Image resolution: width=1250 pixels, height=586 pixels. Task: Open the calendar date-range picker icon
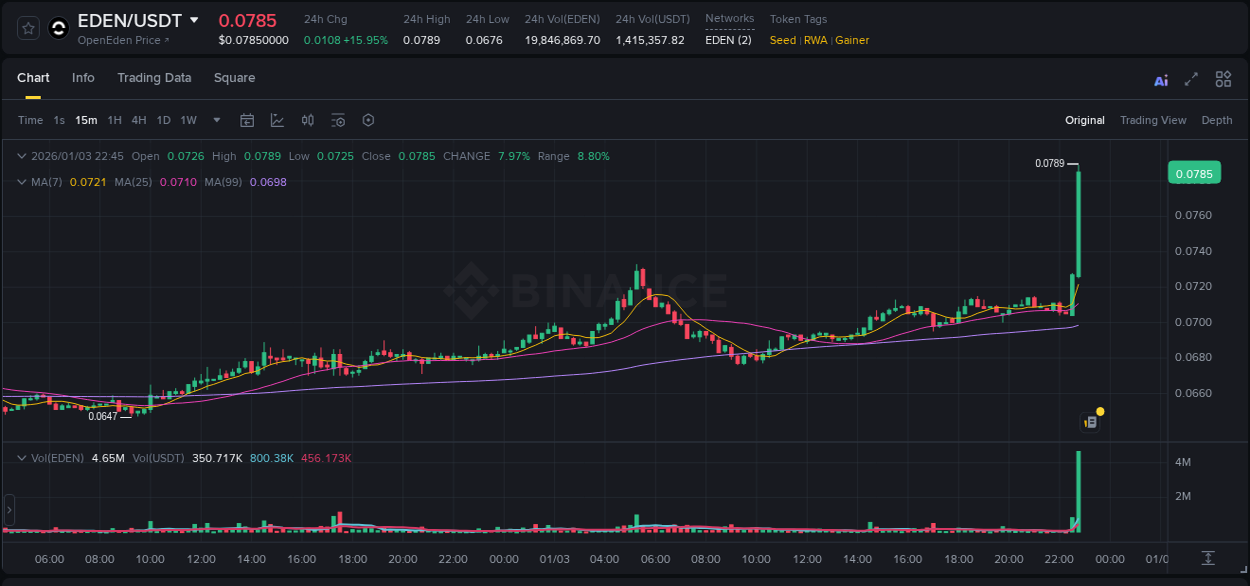[x=247, y=120]
